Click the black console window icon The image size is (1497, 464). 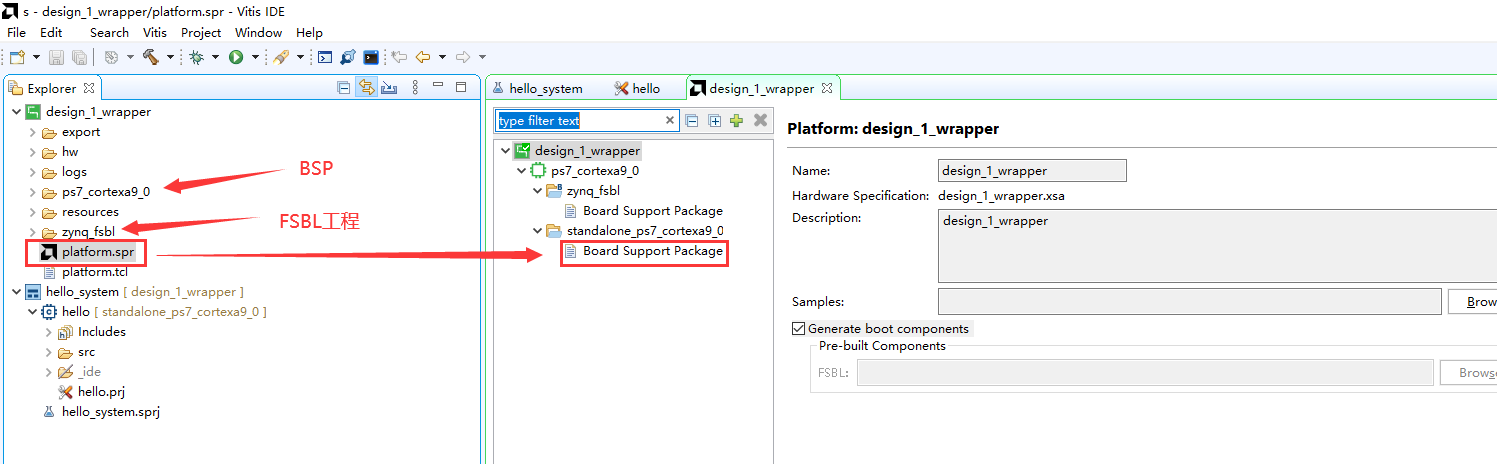[371, 57]
